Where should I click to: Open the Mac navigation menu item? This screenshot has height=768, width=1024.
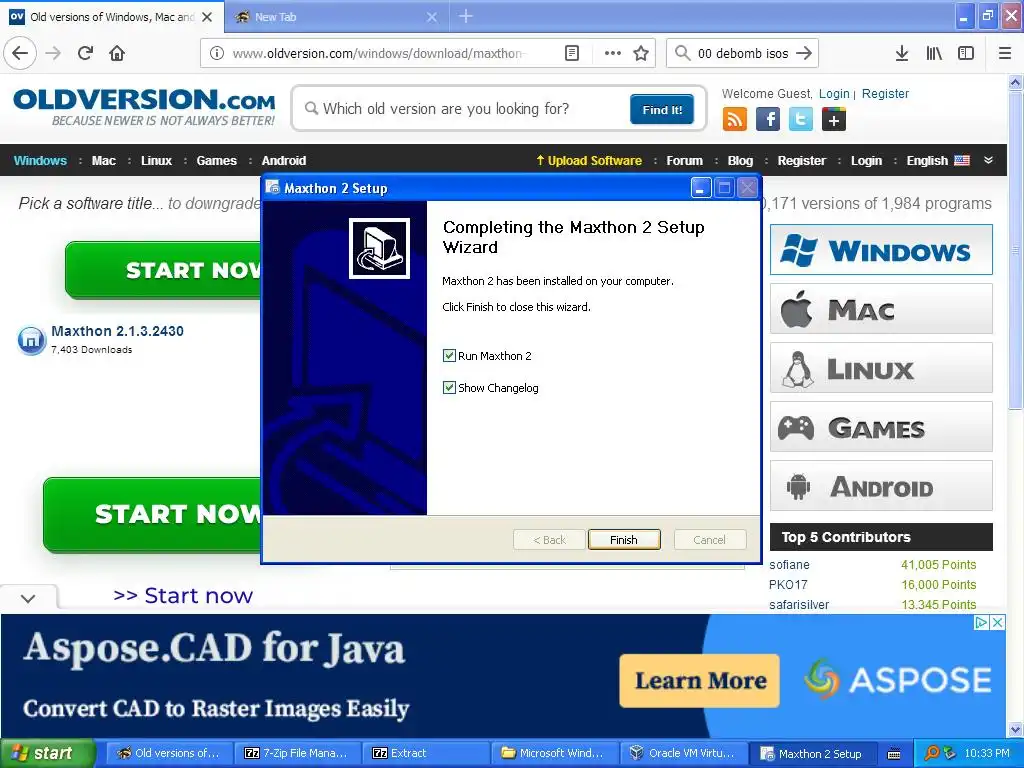[104, 161]
